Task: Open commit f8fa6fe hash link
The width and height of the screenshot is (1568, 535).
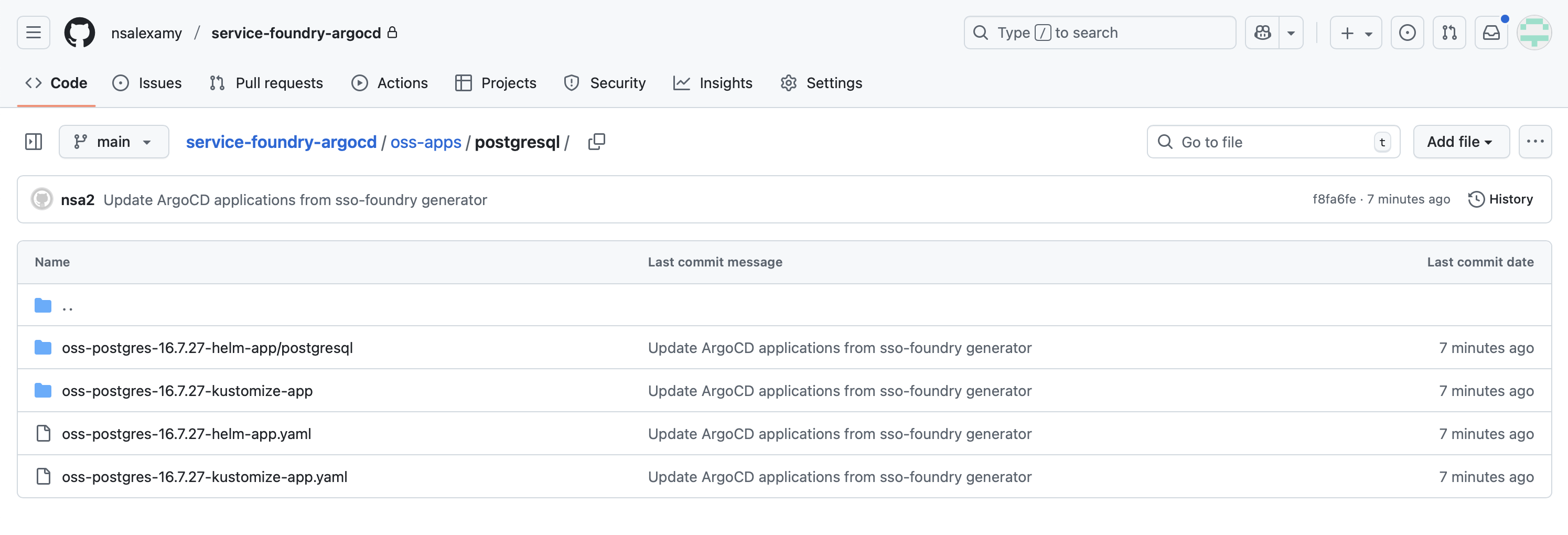Action: 1334,199
